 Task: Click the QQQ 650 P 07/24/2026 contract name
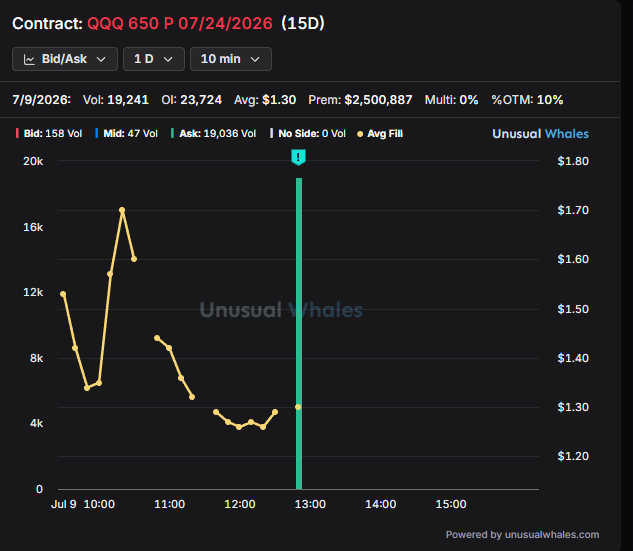[180, 23]
